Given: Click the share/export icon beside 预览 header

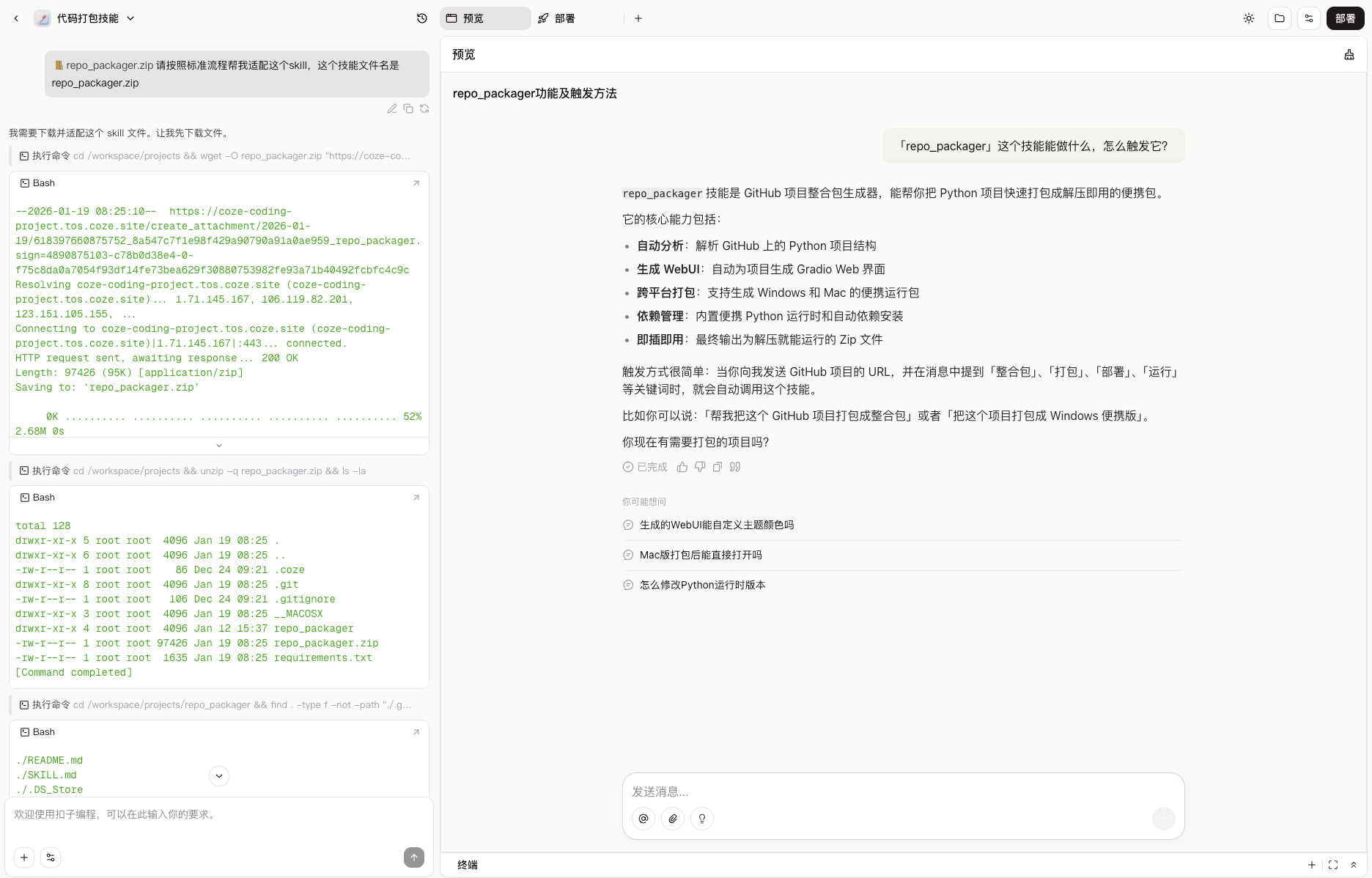Looking at the screenshot, I should pos(1349,54).
